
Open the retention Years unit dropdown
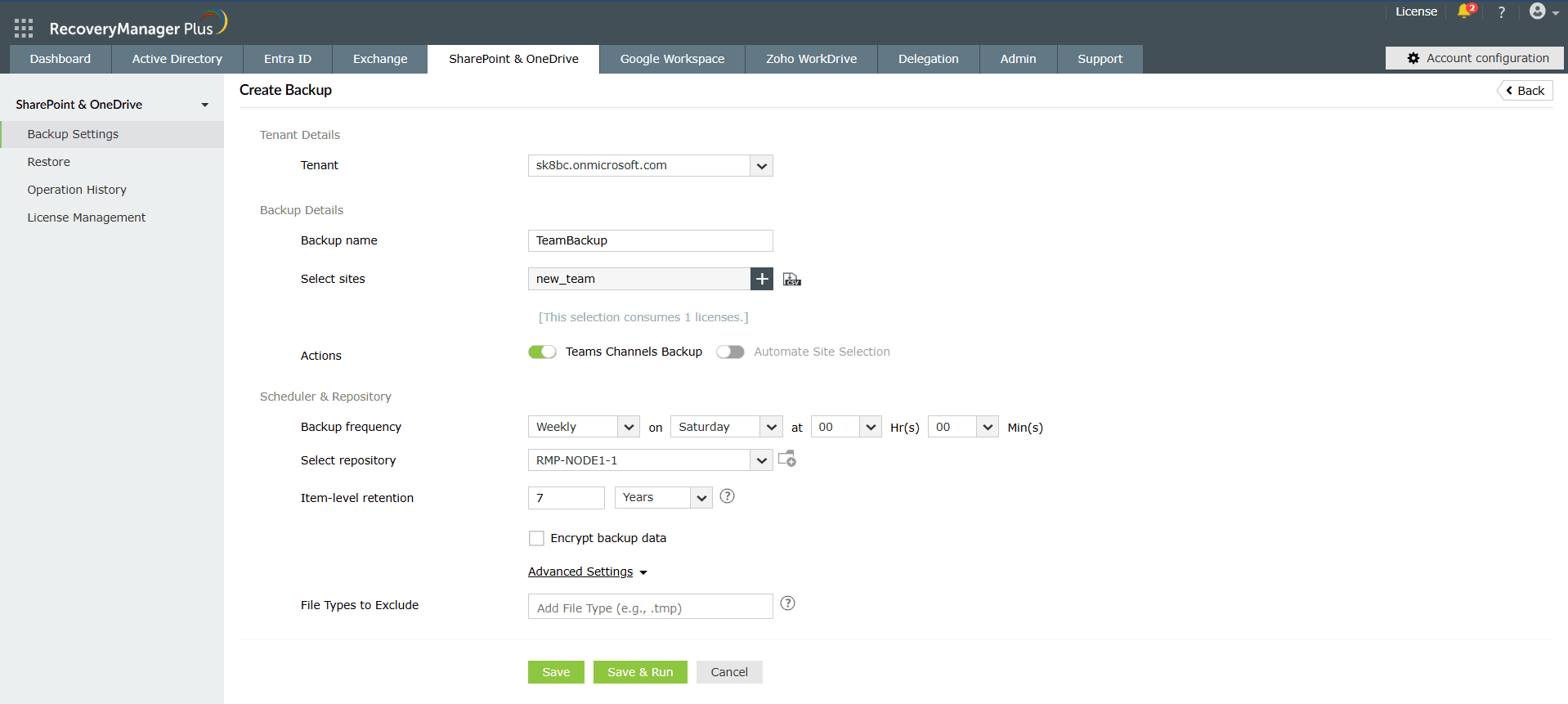tap(664, 497)
